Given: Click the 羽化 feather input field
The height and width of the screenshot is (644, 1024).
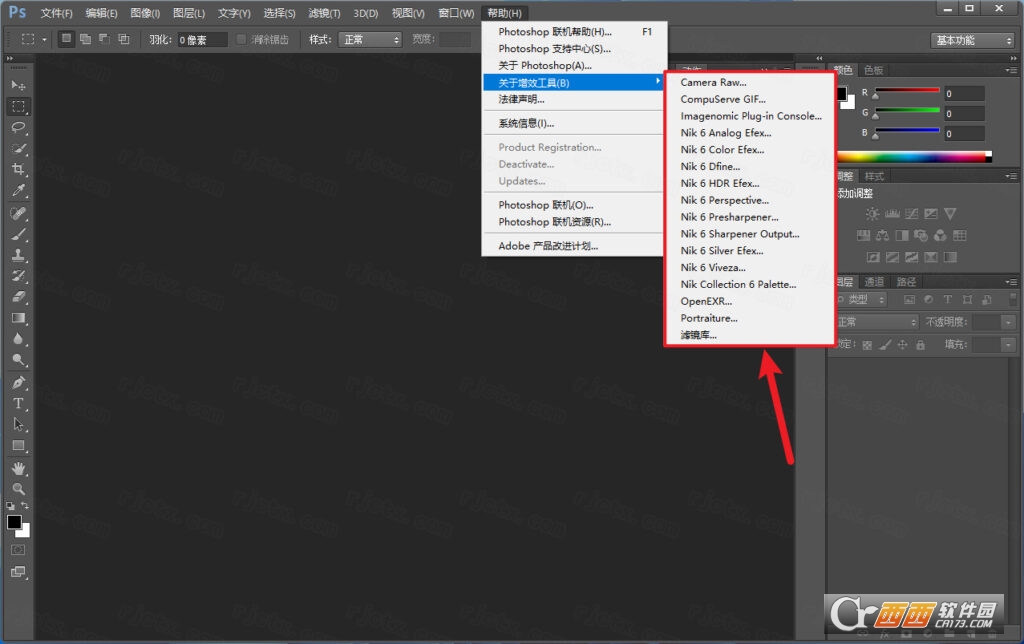Looking at the screenshot, I should coord(202,40).
